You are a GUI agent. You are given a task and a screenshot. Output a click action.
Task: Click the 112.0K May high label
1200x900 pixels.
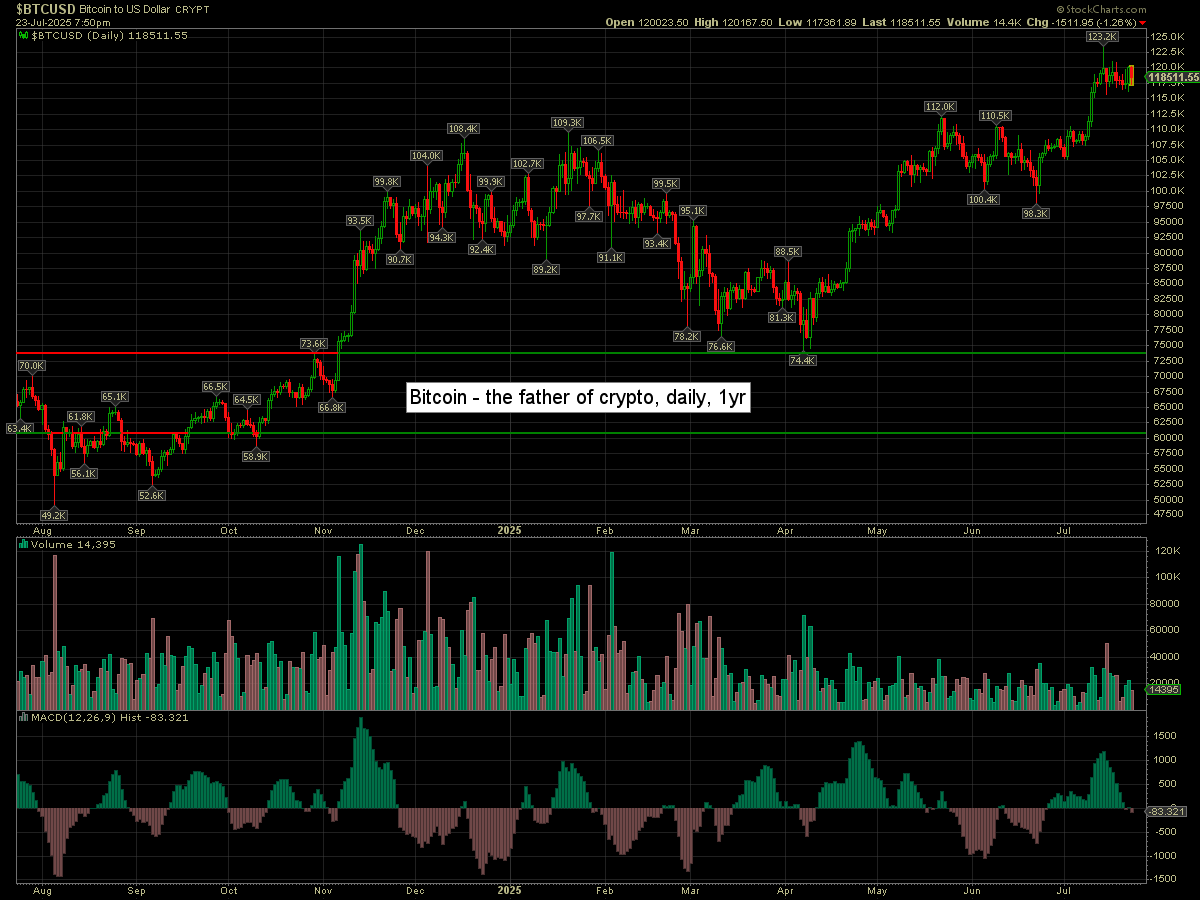click(940, 106)
